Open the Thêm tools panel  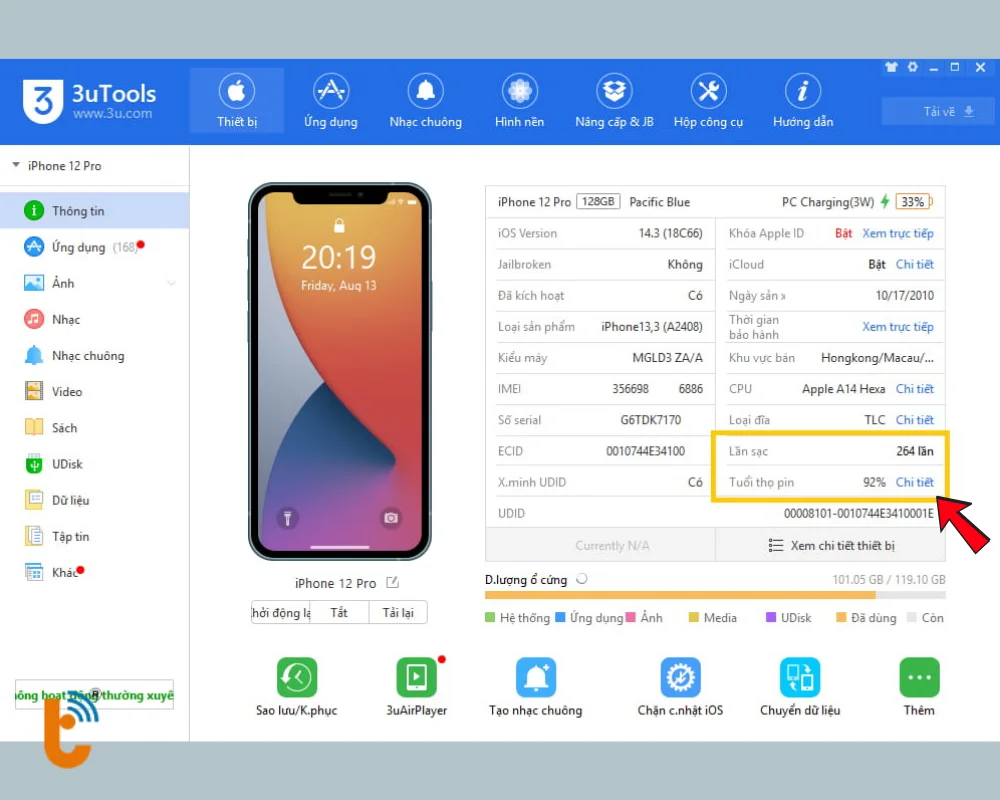(918, 685)
